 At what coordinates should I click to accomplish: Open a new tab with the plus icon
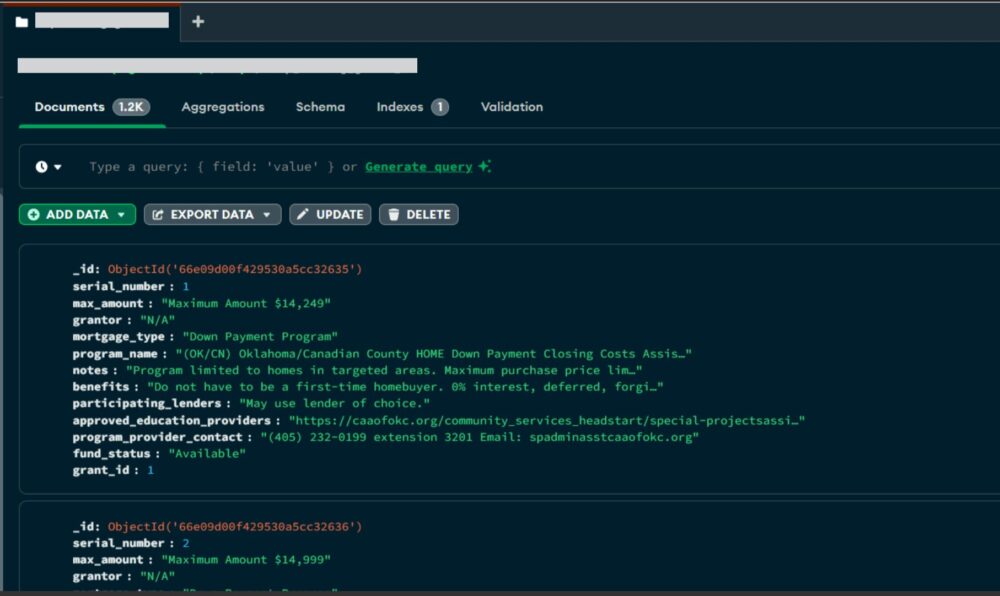coord(198,21)
